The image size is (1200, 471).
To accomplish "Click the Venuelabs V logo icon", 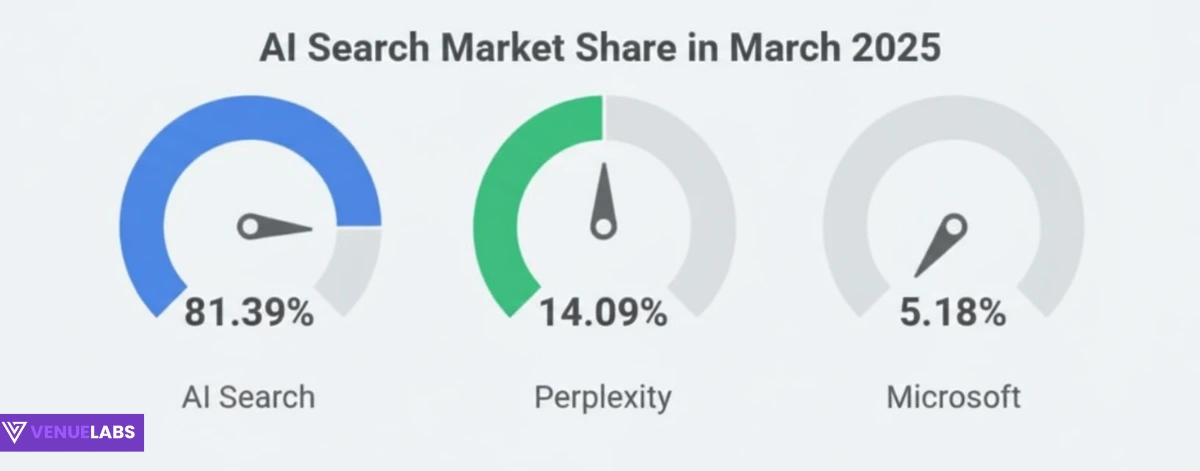I will pos(16,433).
